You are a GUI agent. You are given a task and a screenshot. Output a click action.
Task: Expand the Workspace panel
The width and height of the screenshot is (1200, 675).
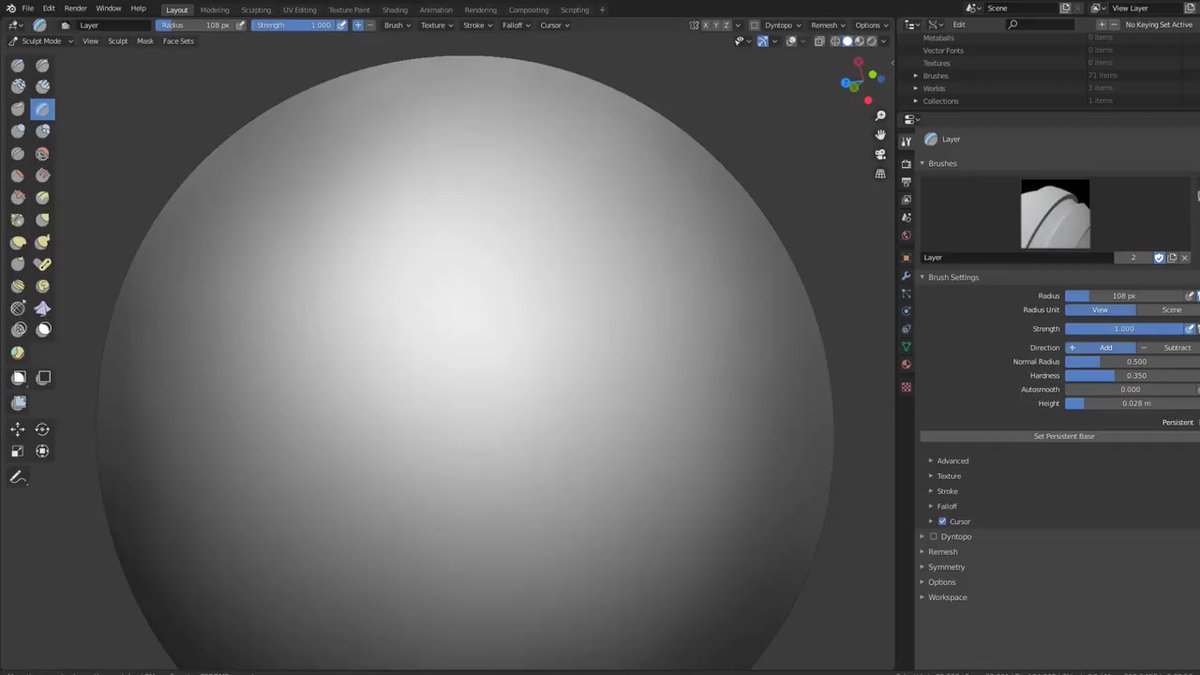tap(947, 598)
